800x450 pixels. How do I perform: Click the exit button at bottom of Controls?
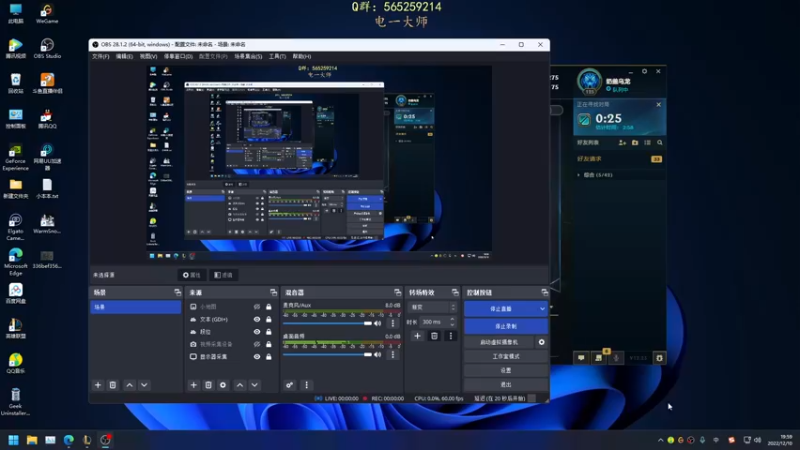coord(506,384)
